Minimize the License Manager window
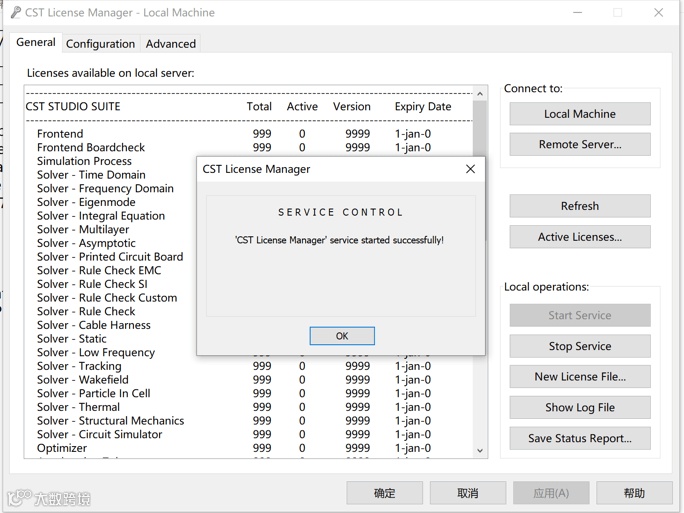Viewport: 684px width, 513px height. pos(578,13)
